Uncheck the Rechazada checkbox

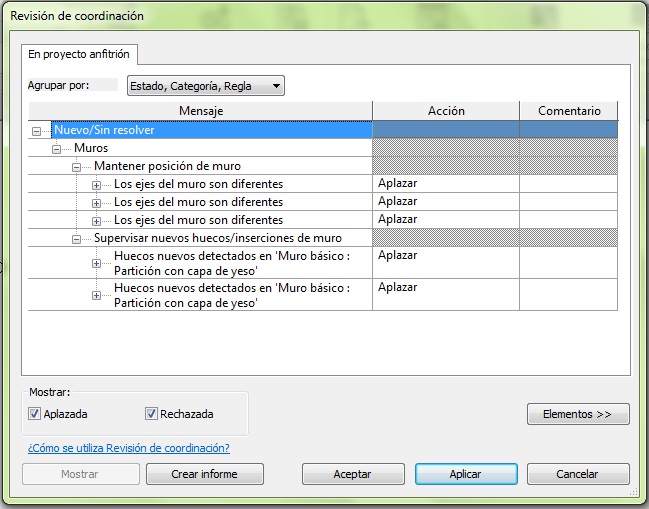click(152, 414)
